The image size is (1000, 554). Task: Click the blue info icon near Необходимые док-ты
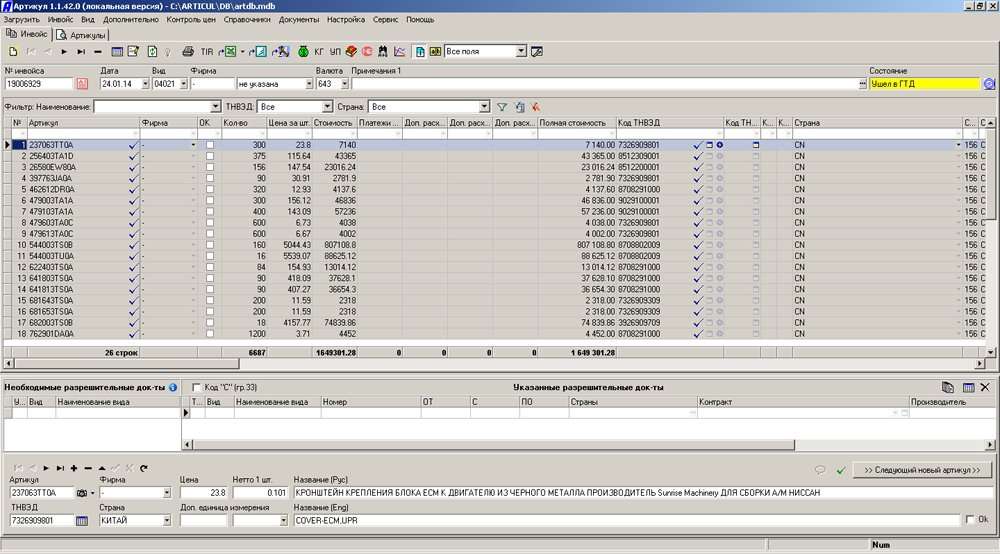click(x=173, y=387)
